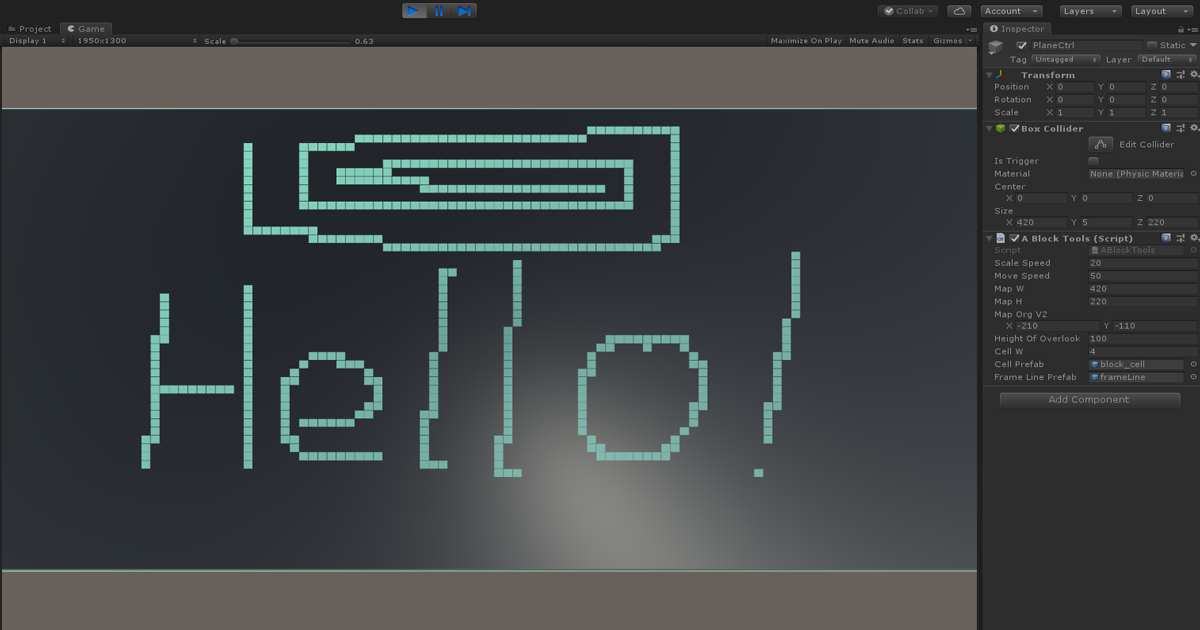Screen dimensions: 1200x630
Task: Open the Box Collider help icon
Action: pos(1166,128)
